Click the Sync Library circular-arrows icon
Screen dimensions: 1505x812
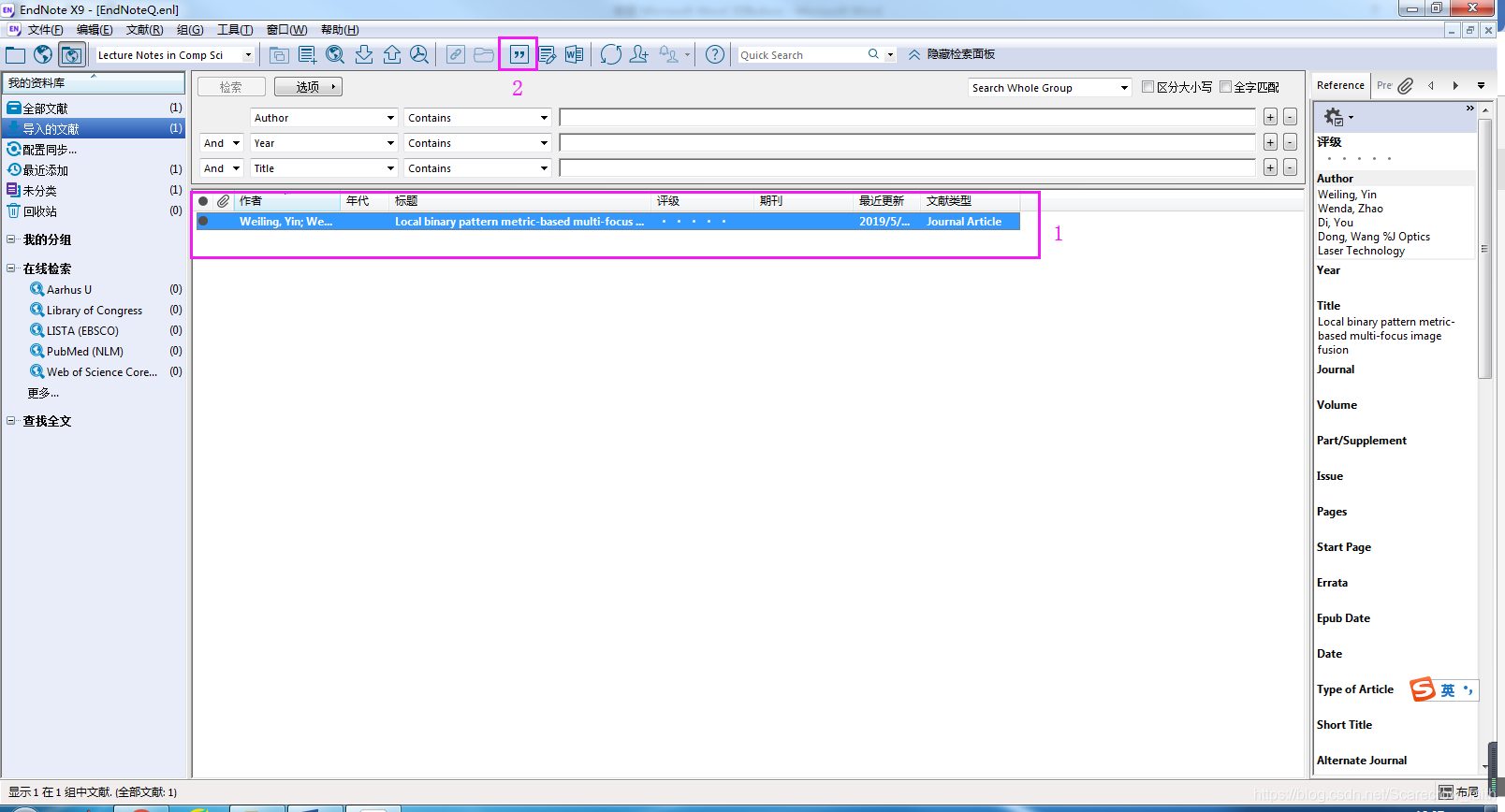point(611,55)
